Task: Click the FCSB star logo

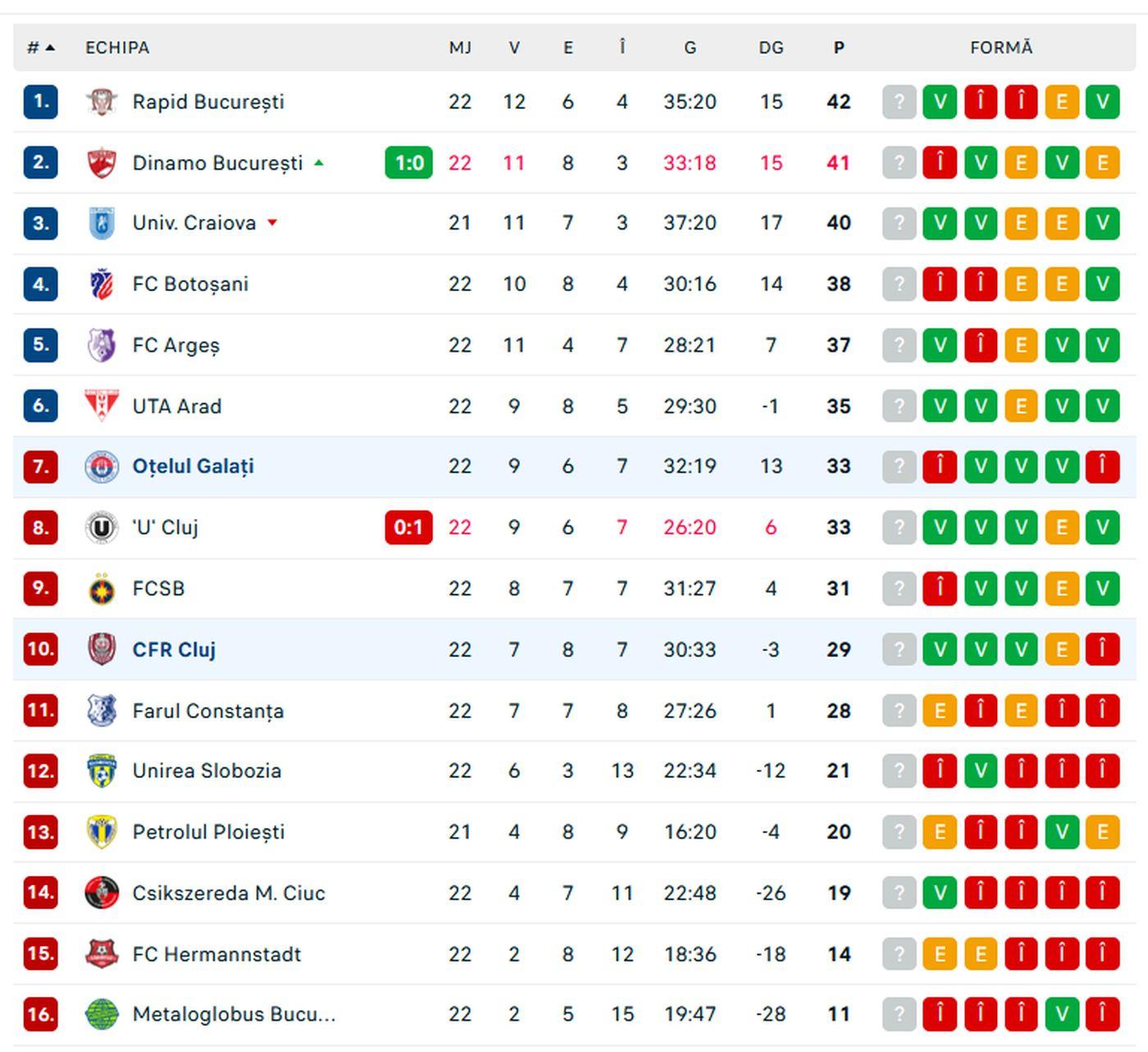Action: tap(102, 589)
